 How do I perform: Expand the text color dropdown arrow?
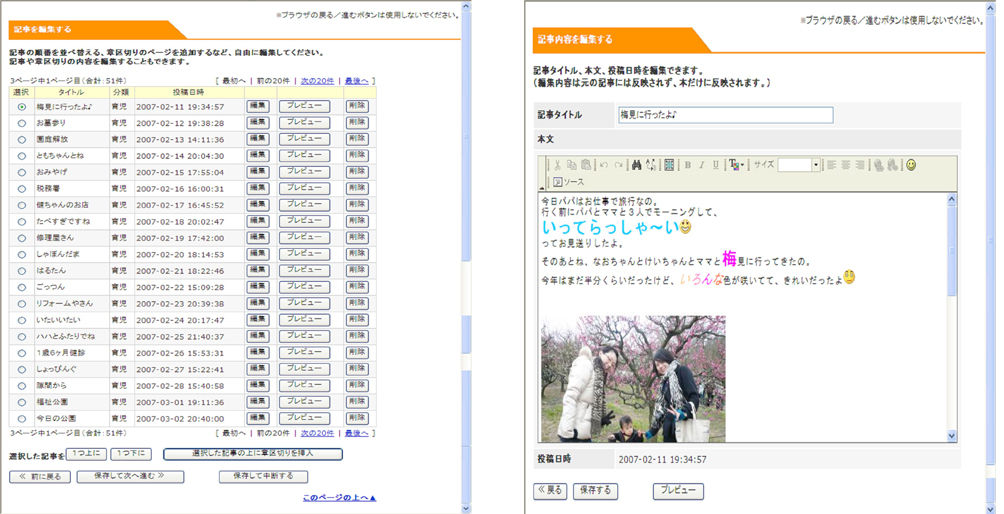742,165
